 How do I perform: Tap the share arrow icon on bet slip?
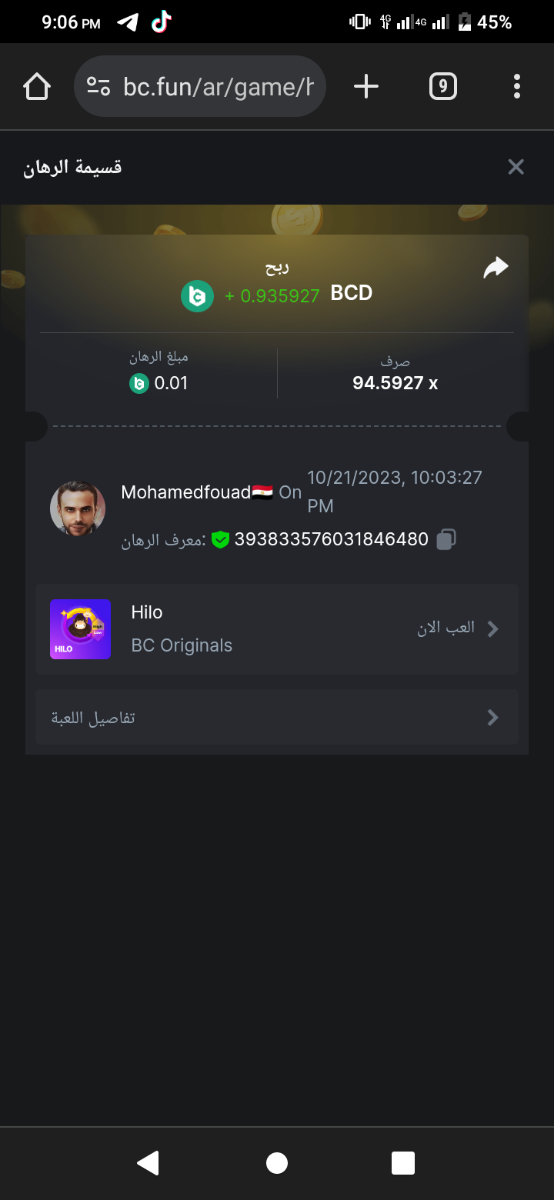[496, 267]
